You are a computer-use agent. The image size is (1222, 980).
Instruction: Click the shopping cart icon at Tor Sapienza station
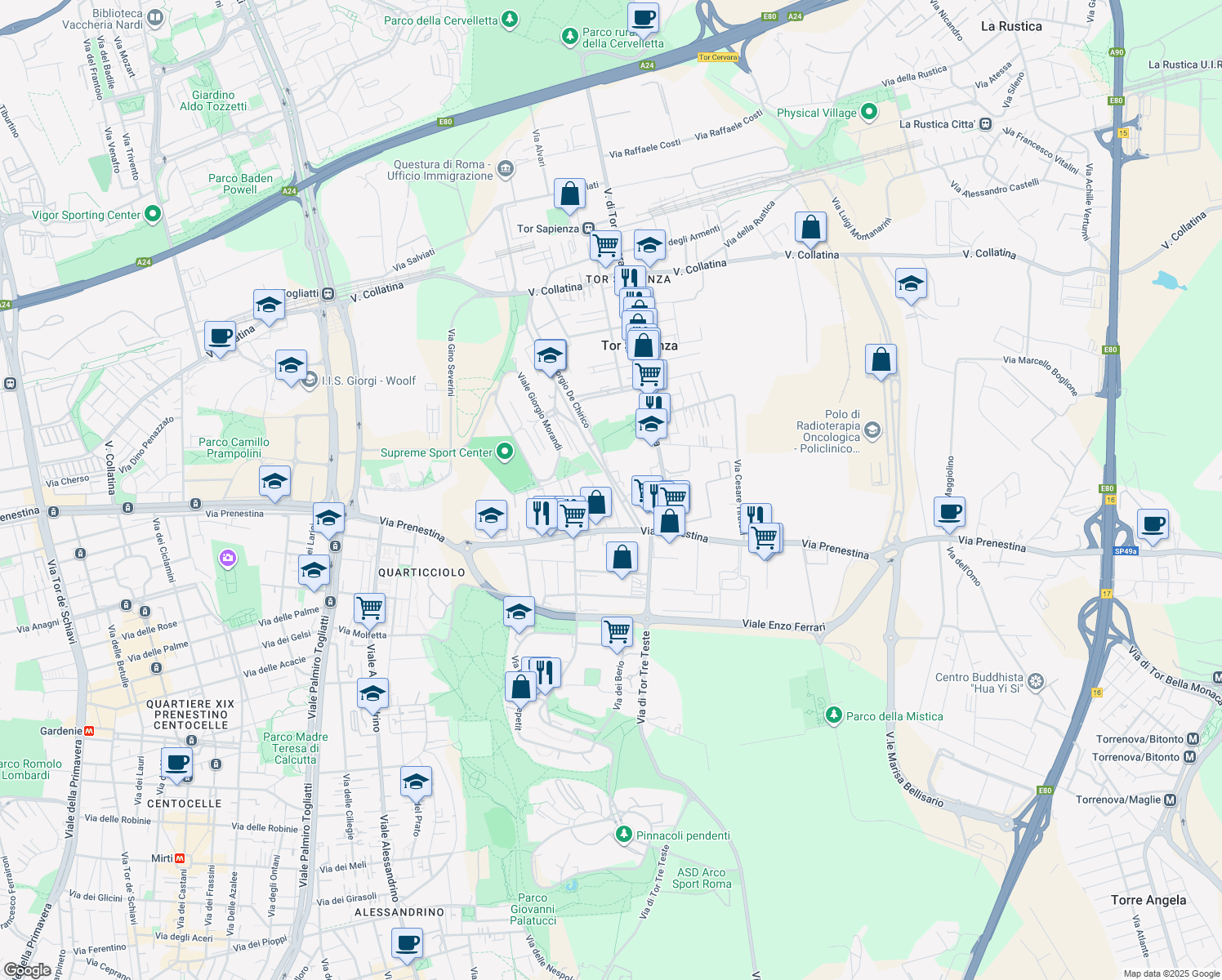[605, 246]
